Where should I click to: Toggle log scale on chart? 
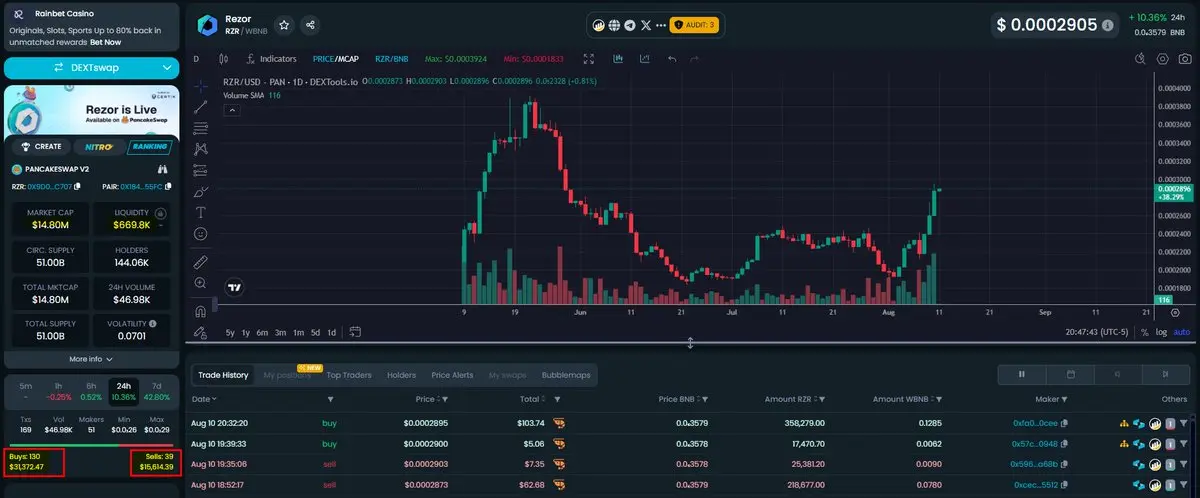[x=1162, y=332]
